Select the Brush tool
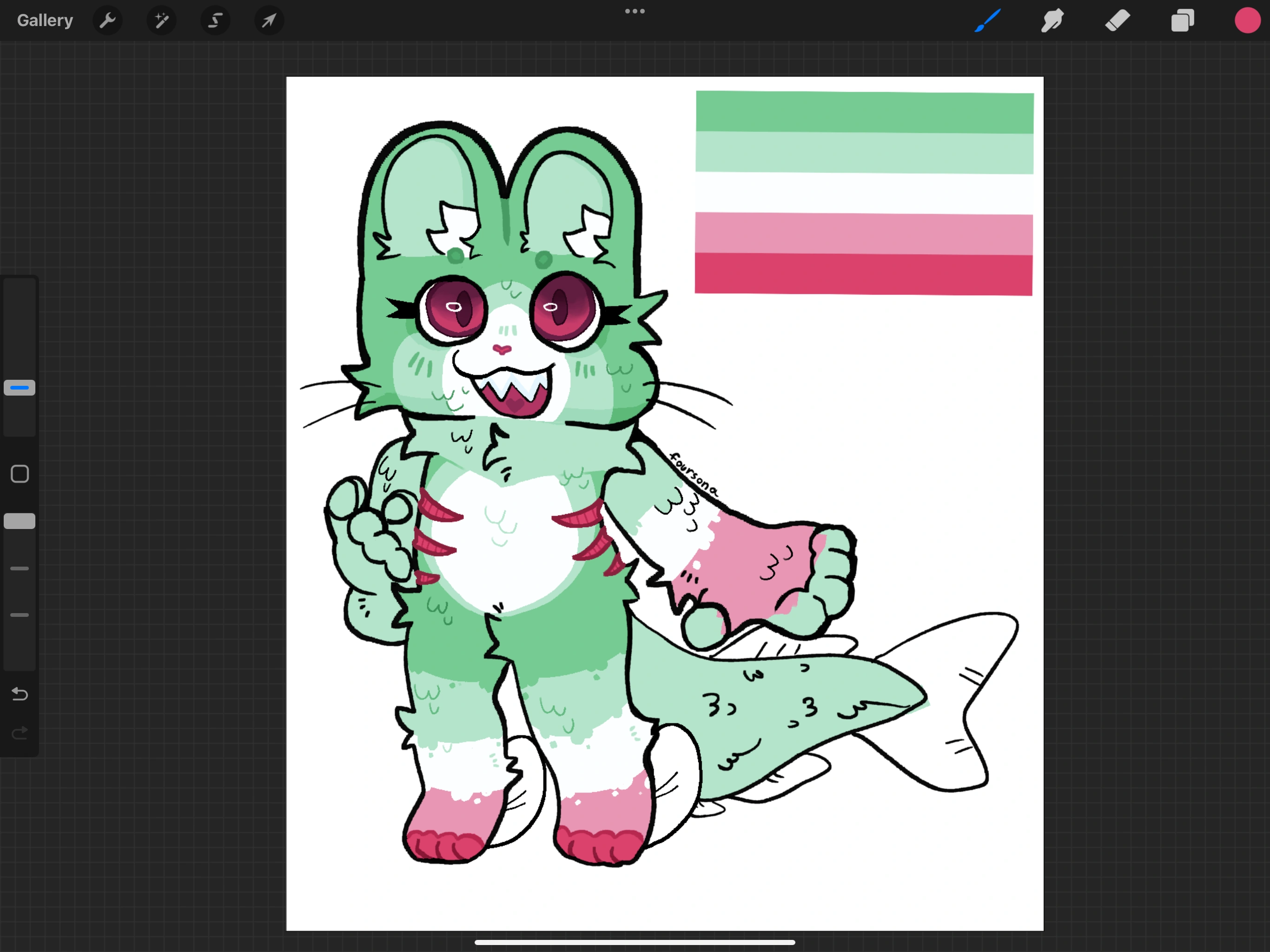 pyautogui.click(x=986, y=20)
